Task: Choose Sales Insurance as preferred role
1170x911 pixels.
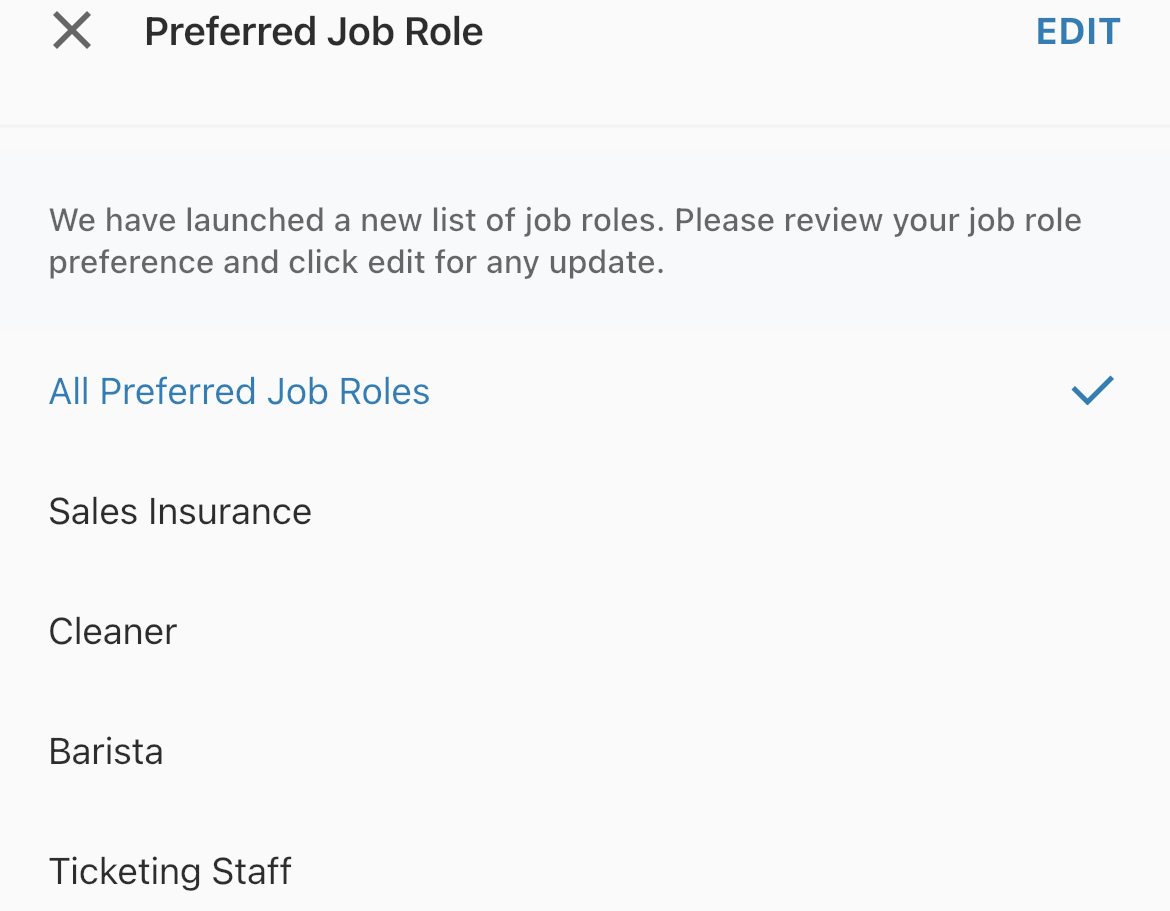Action: [x=180, y=511]
